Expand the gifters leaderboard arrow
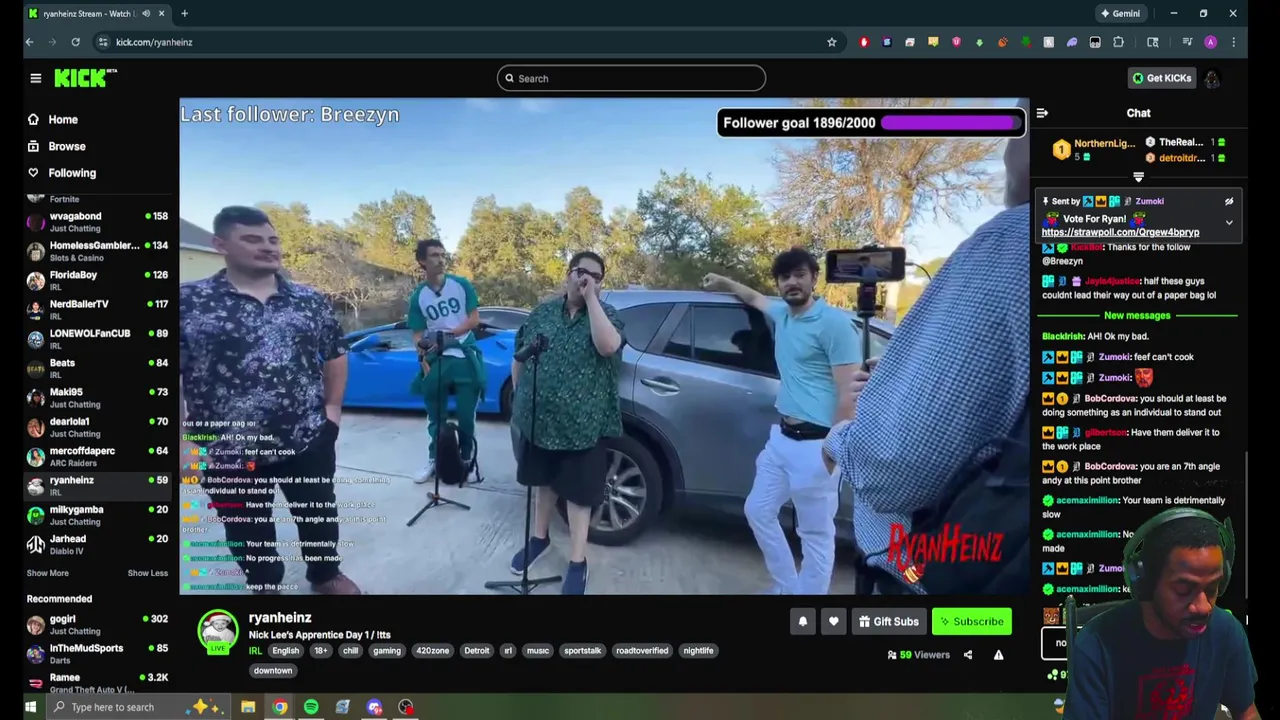Image resolution: width=1280 pixels, height=720 pixels. click(1138, 177)
